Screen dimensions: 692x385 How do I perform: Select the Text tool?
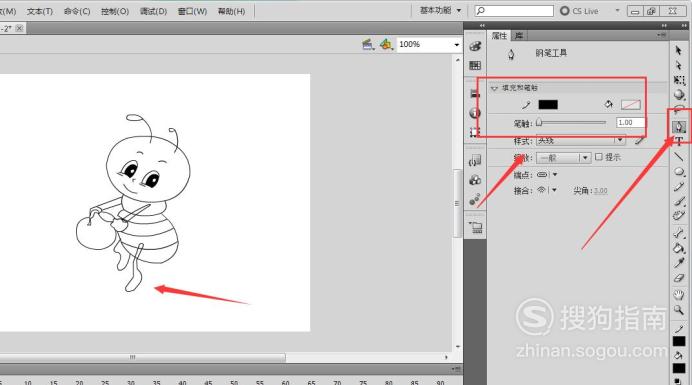point(679,141)
